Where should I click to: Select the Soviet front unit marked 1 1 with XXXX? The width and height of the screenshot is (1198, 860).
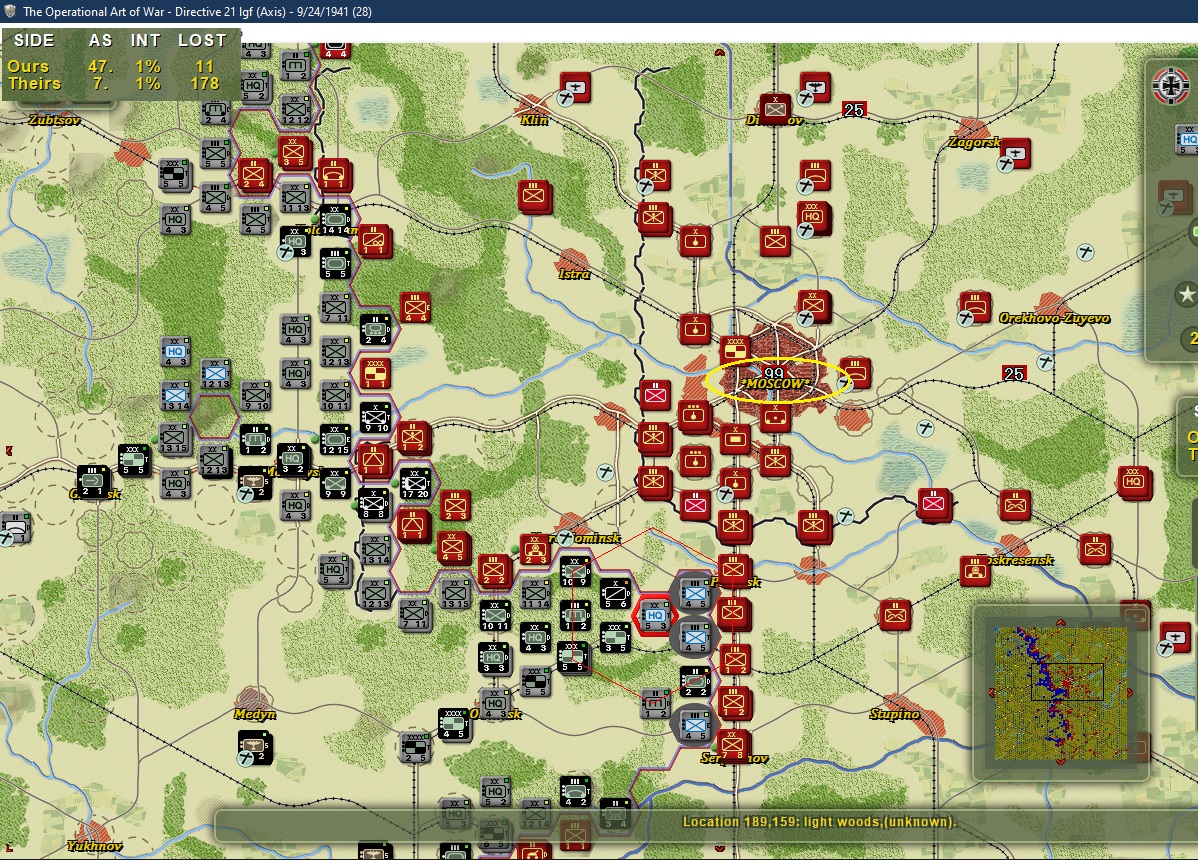[375, 374]
